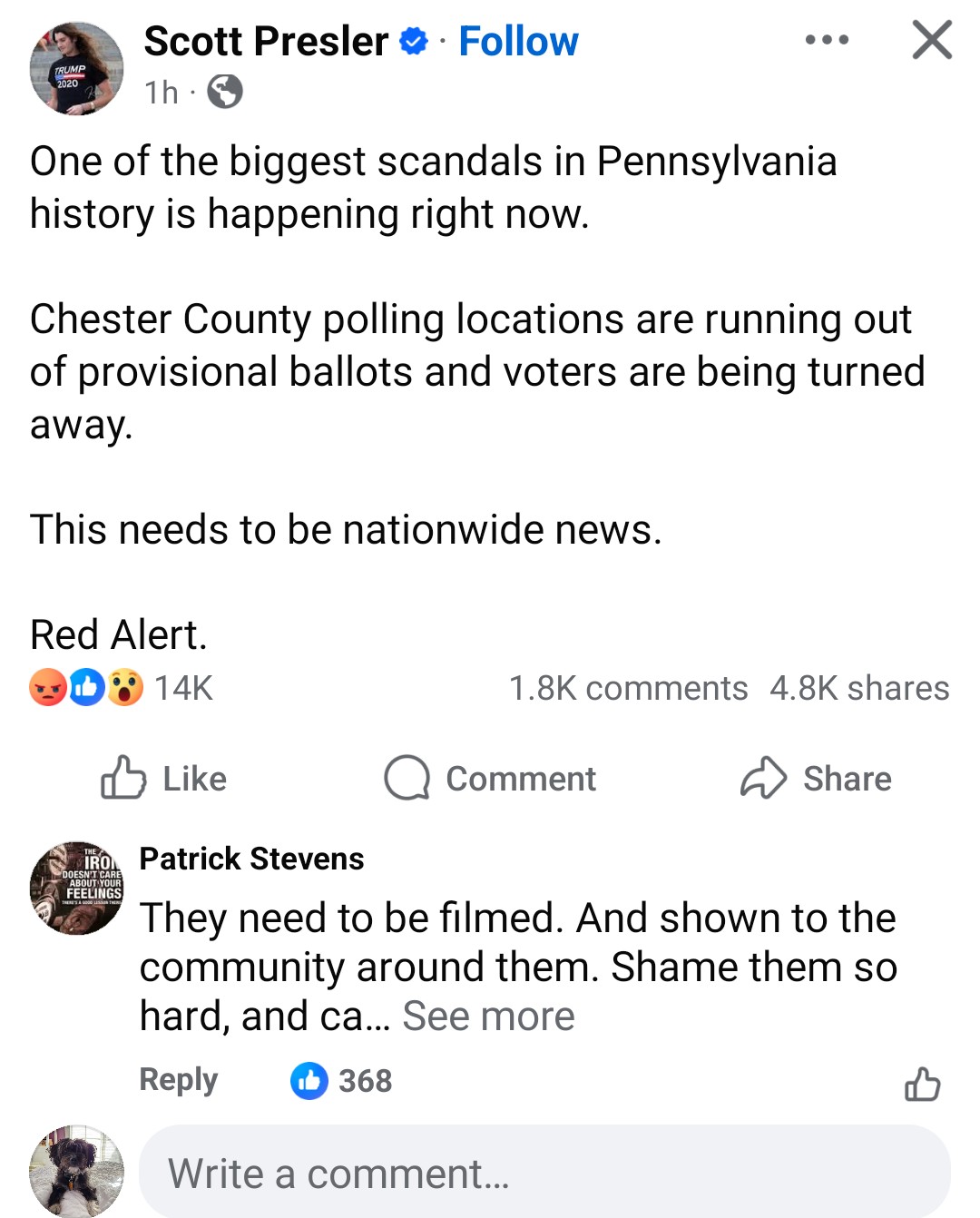View the 4.8K shares list
The height and width of the screenshot is (1218, 980).
point(858,688)
